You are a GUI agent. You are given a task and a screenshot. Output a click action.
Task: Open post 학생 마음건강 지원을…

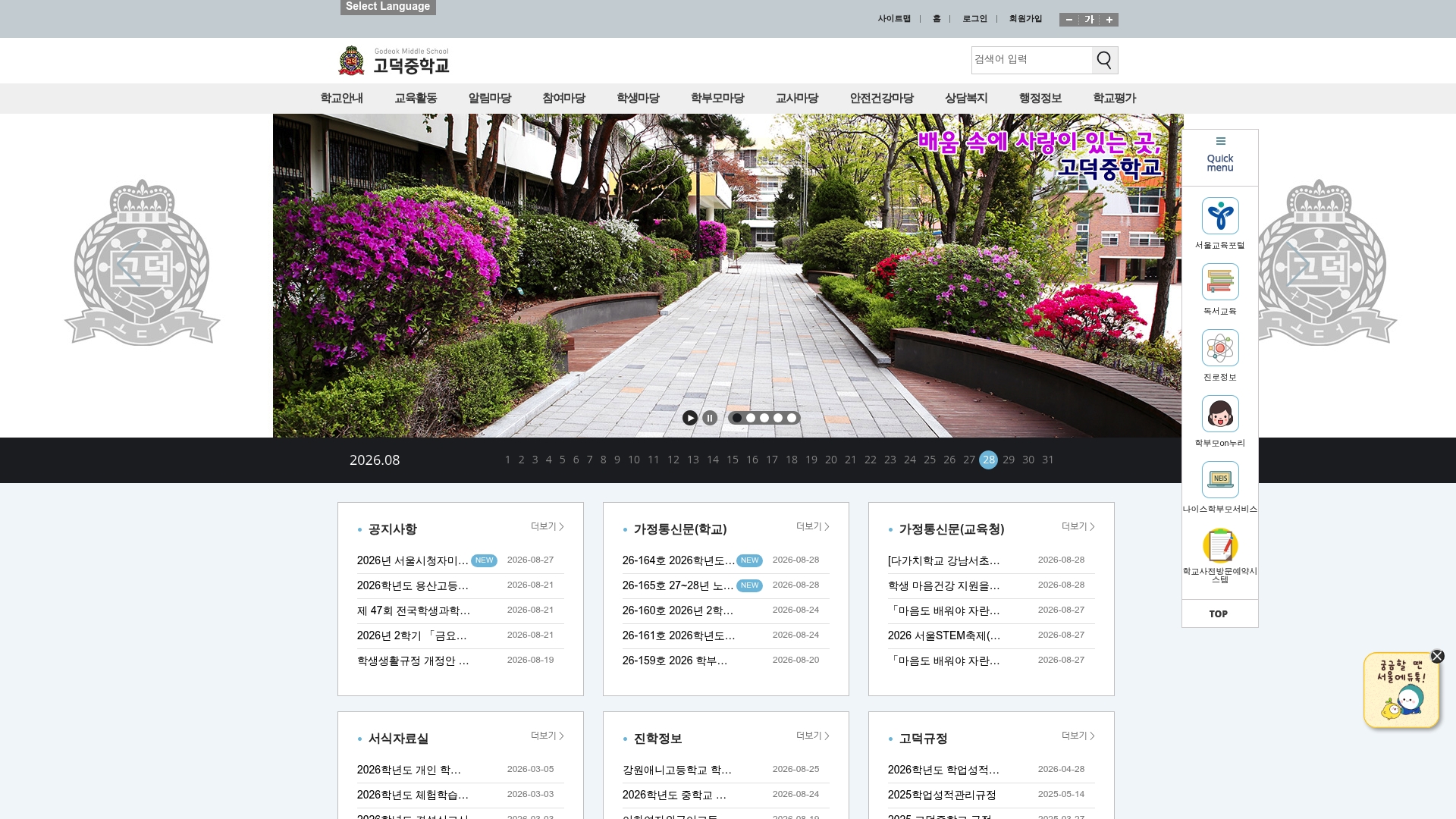pyautogui.click(x=944, y=586)
